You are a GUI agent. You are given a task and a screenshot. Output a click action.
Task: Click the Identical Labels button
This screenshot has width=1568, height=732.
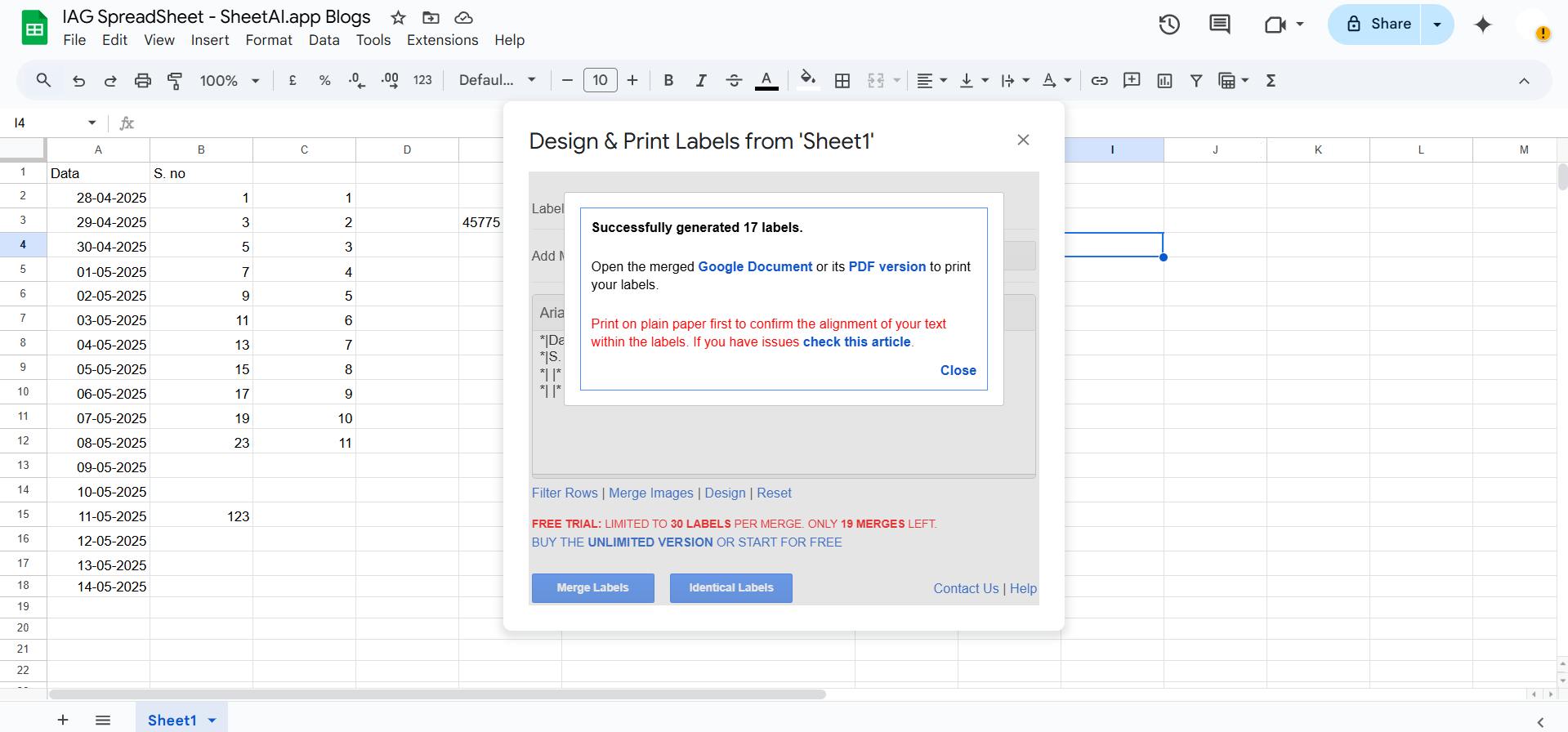tap(731, 588)
